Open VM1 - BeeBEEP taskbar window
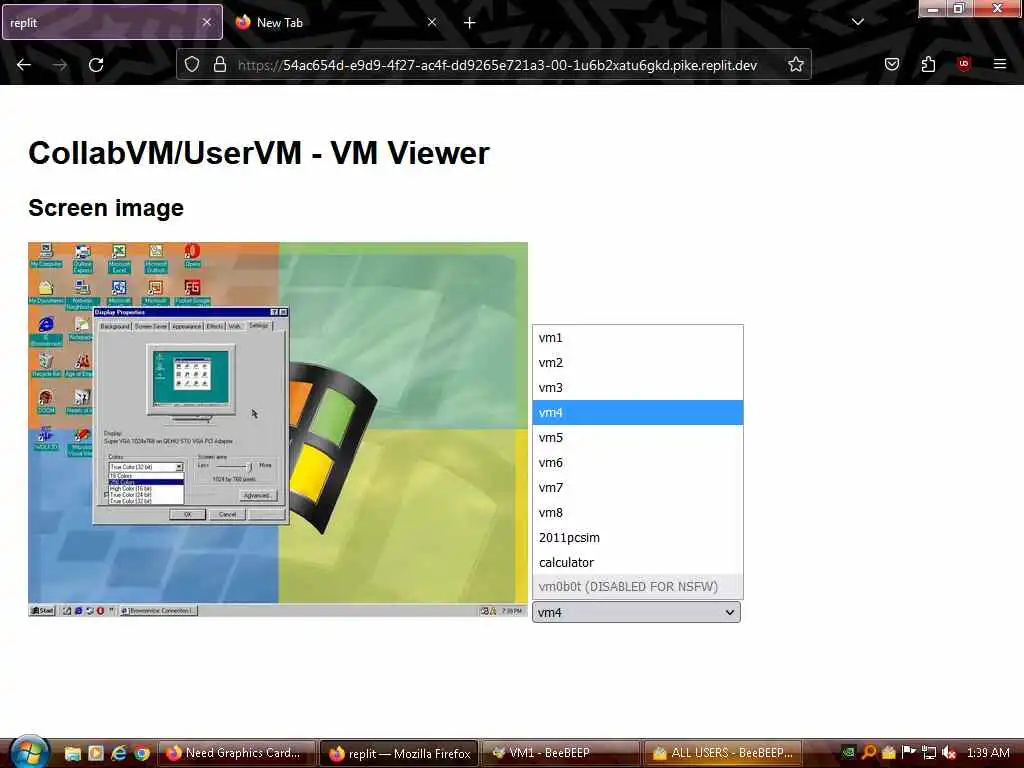The width and height of the screenshot is (1024, 768). click(561, 753)
